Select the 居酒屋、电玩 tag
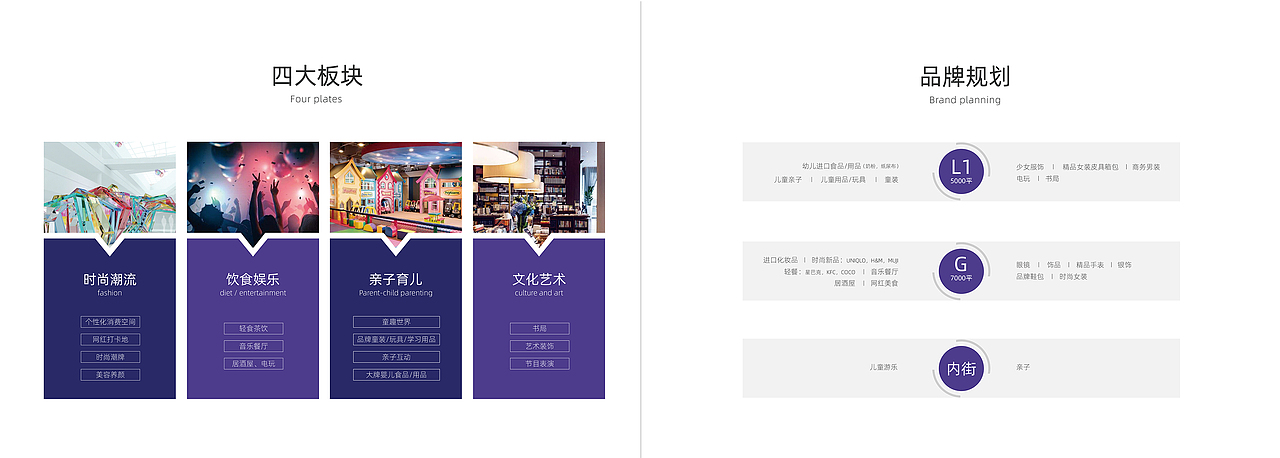The height and width of the screenshot is (458, 1280). click(253, 364)
